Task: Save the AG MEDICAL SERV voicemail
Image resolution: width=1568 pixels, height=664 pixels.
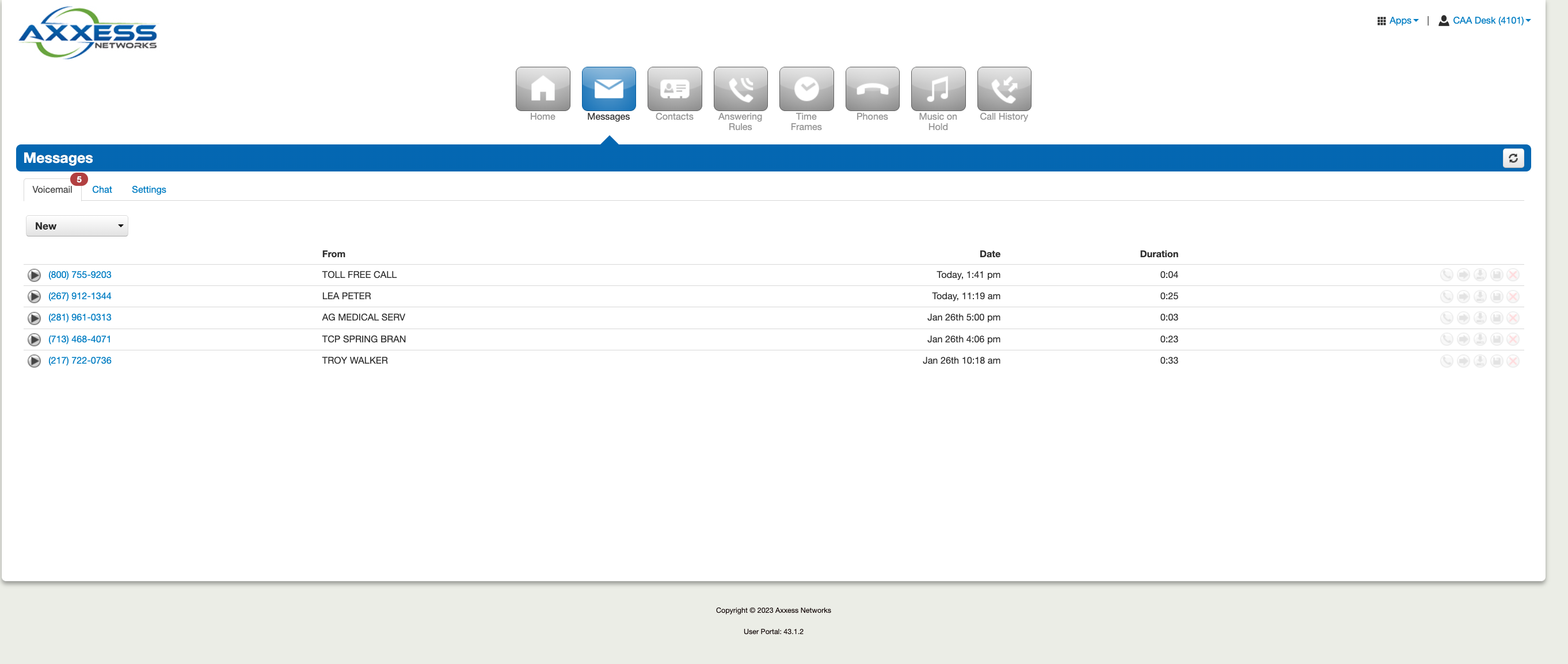Action: pyautogui.click(x=1496, y=318)
